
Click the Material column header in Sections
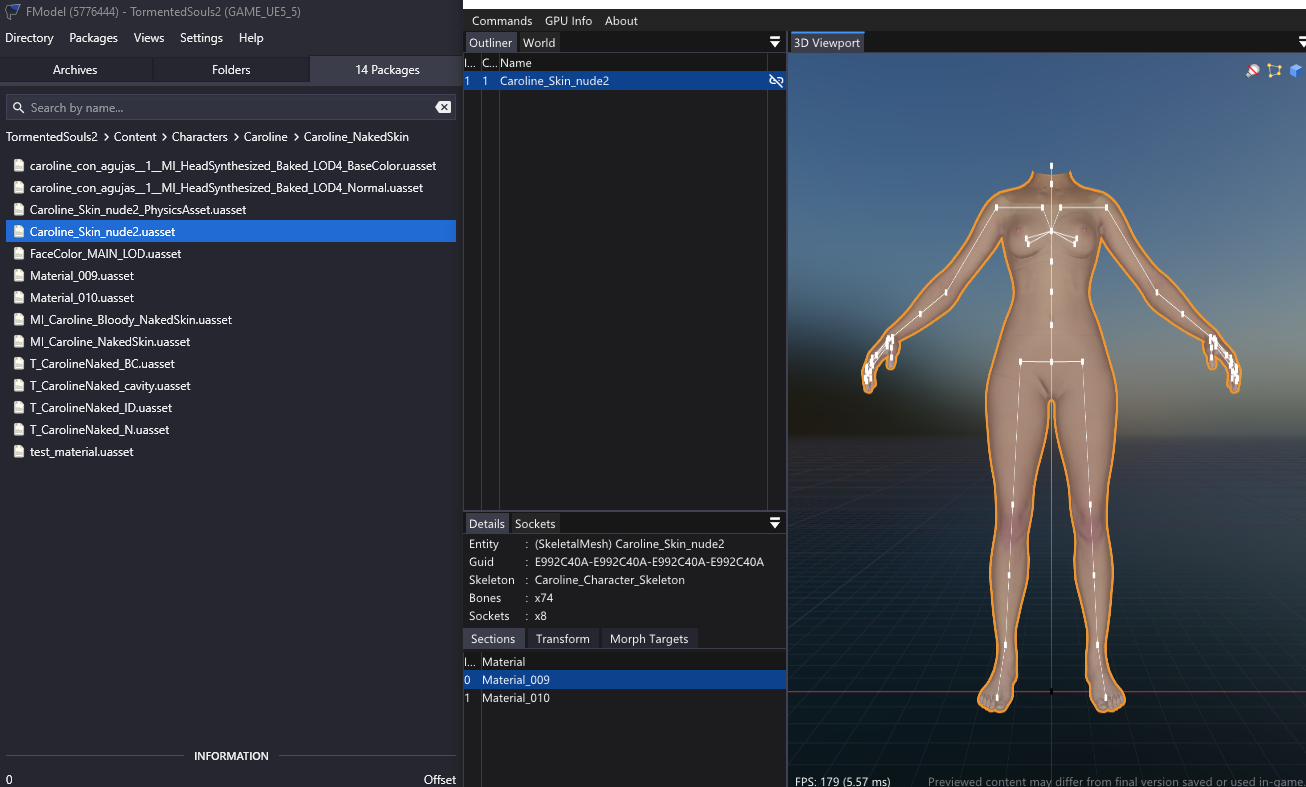[503, 662]
